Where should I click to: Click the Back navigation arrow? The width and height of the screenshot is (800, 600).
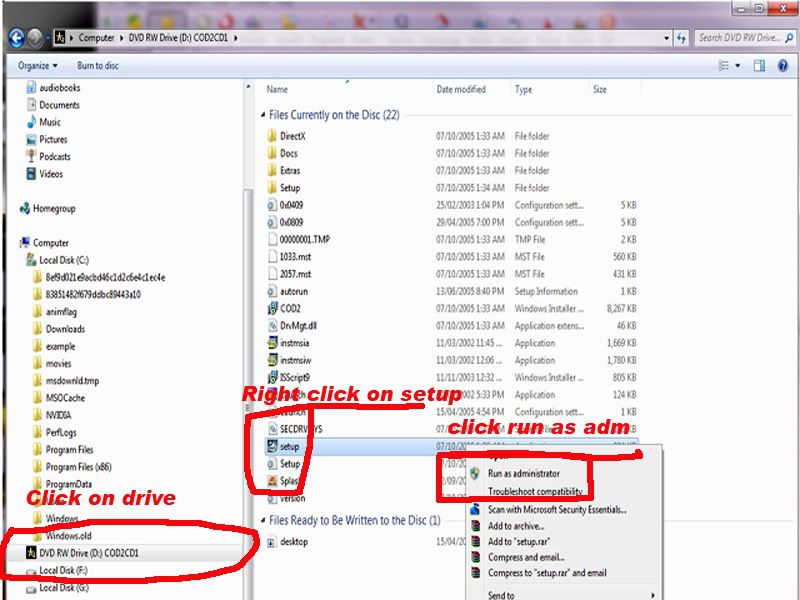pos(16,38)
